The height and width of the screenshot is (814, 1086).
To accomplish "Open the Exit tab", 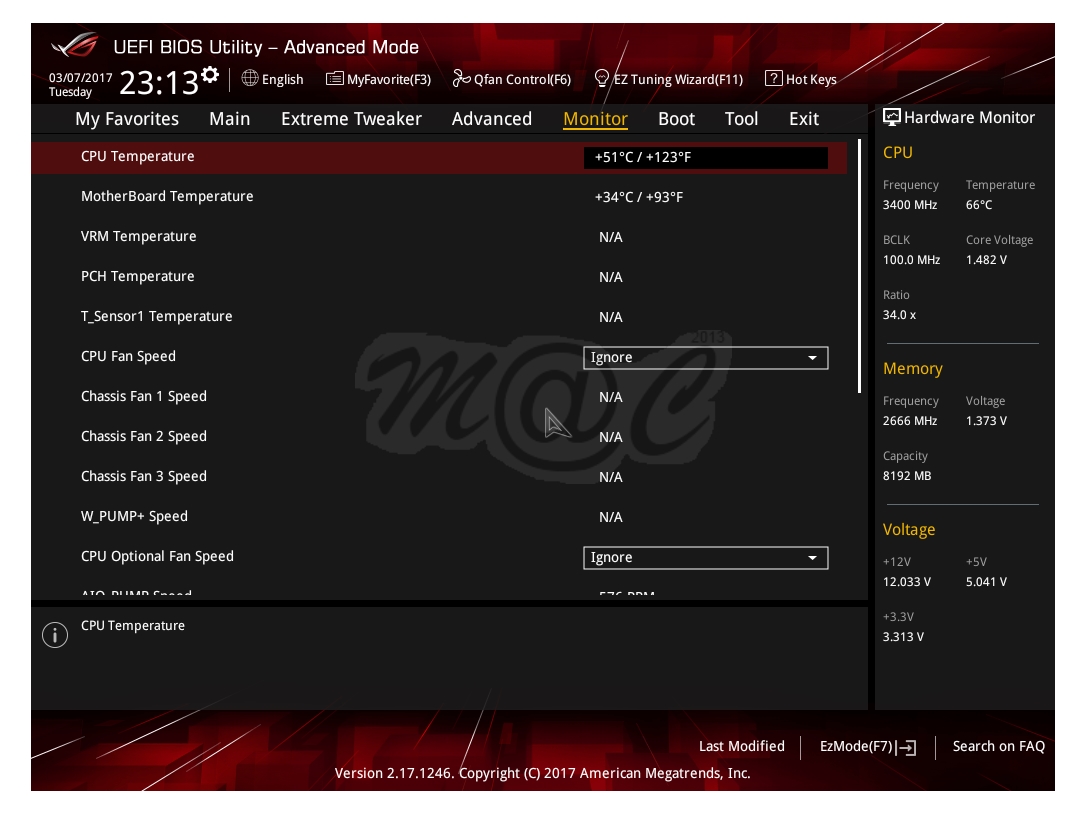I will pyautogui.click(x=803, y=119).
